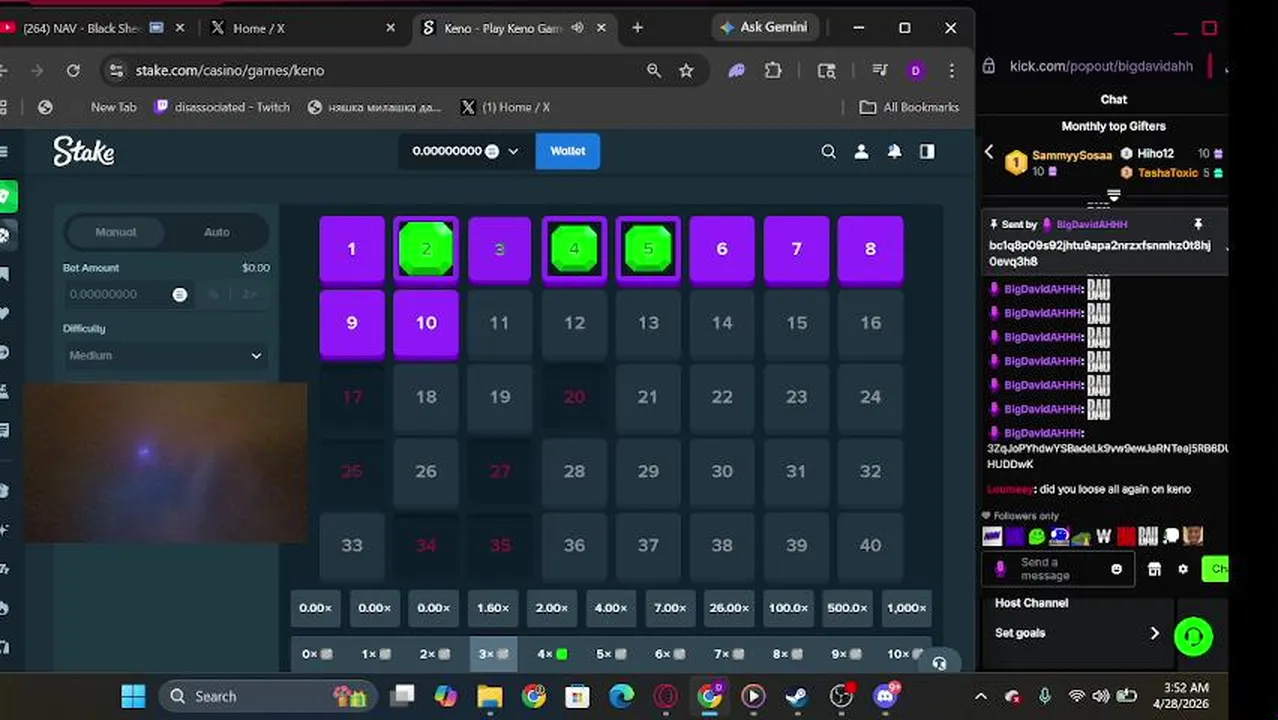Viewport: 1278px width, 720px height.
Task: Switch to Auto betting mode
Action: coord(217,232)
